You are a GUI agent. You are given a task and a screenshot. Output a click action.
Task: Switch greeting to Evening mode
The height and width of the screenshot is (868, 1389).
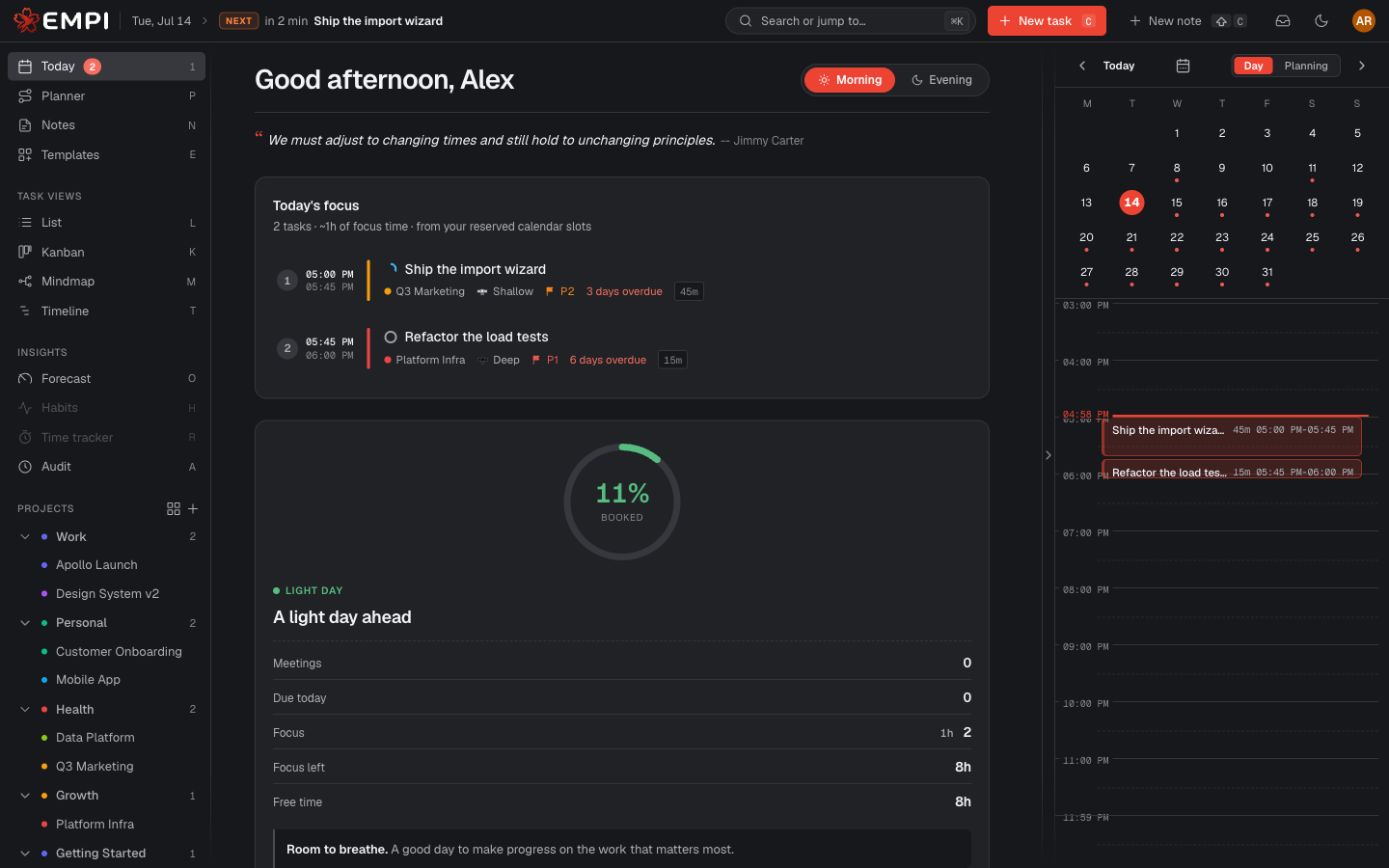coord(941,80)
